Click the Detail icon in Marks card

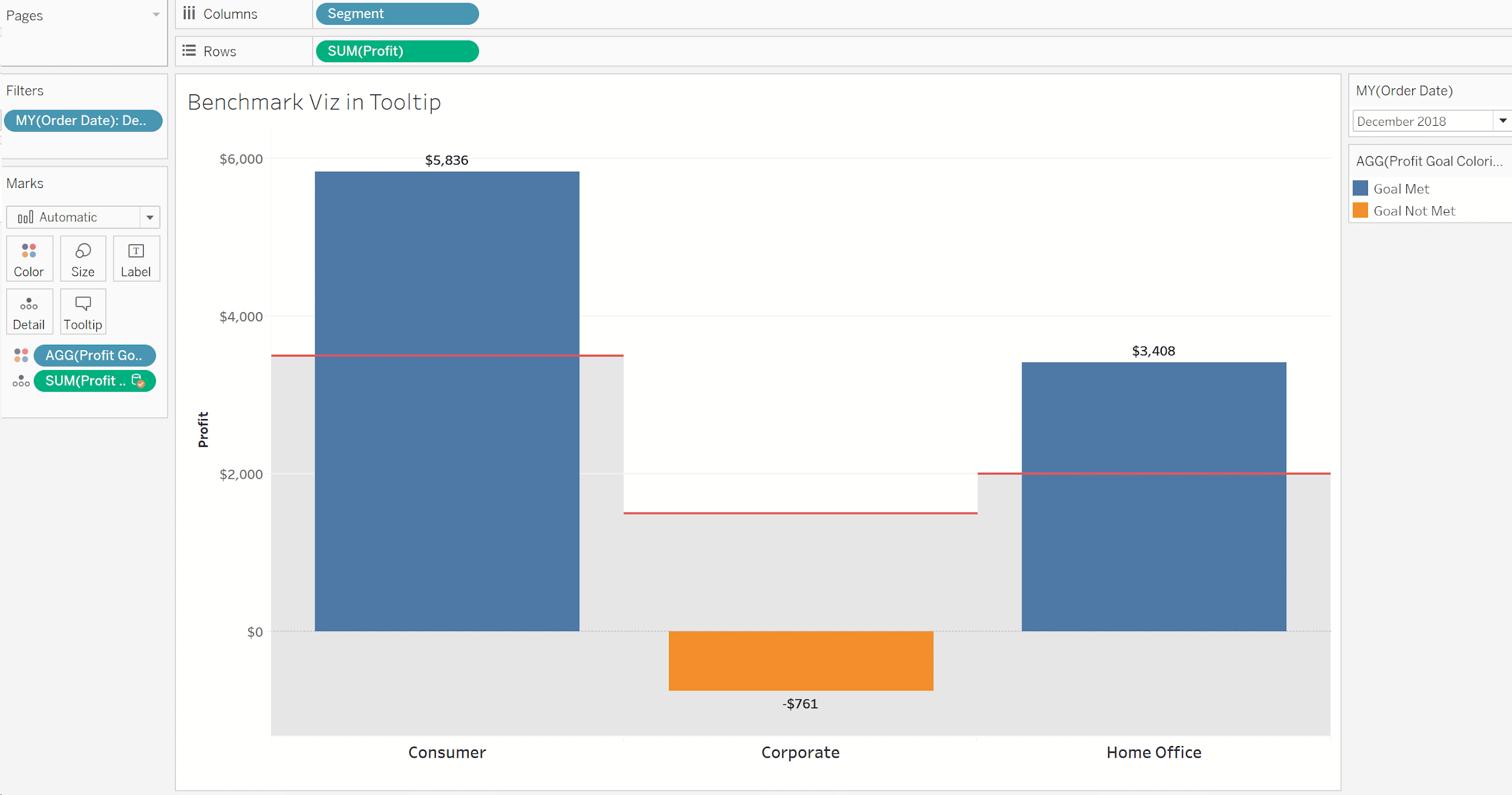pyautogui.click(x=29, y=311)
